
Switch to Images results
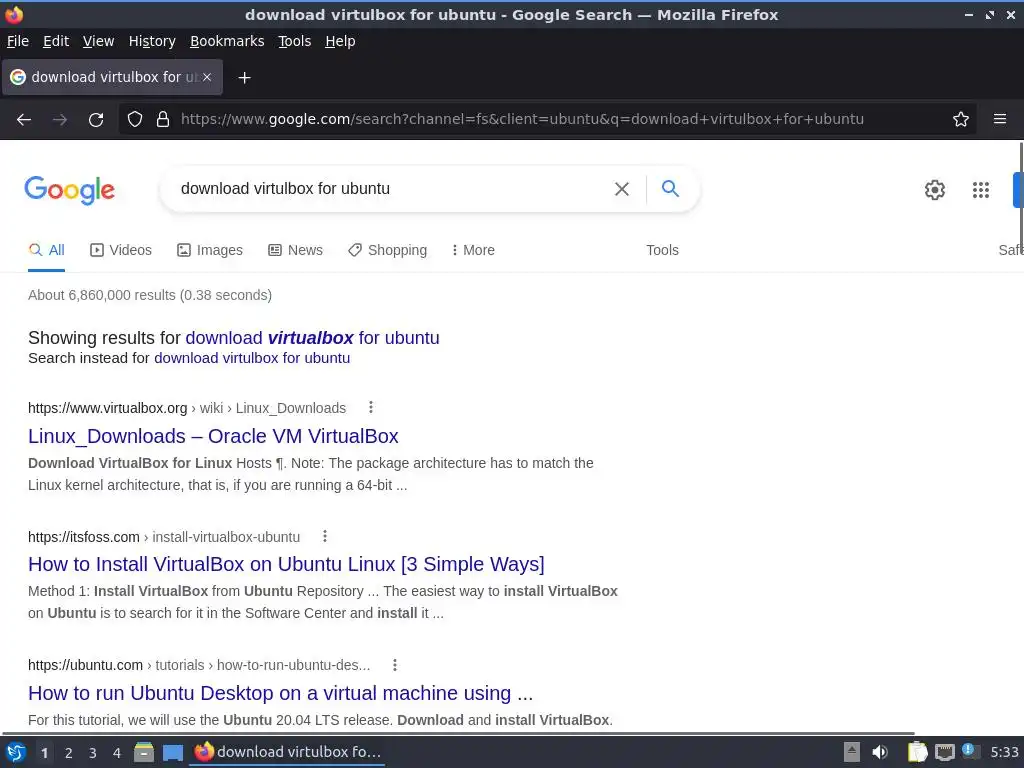(210, 250)
